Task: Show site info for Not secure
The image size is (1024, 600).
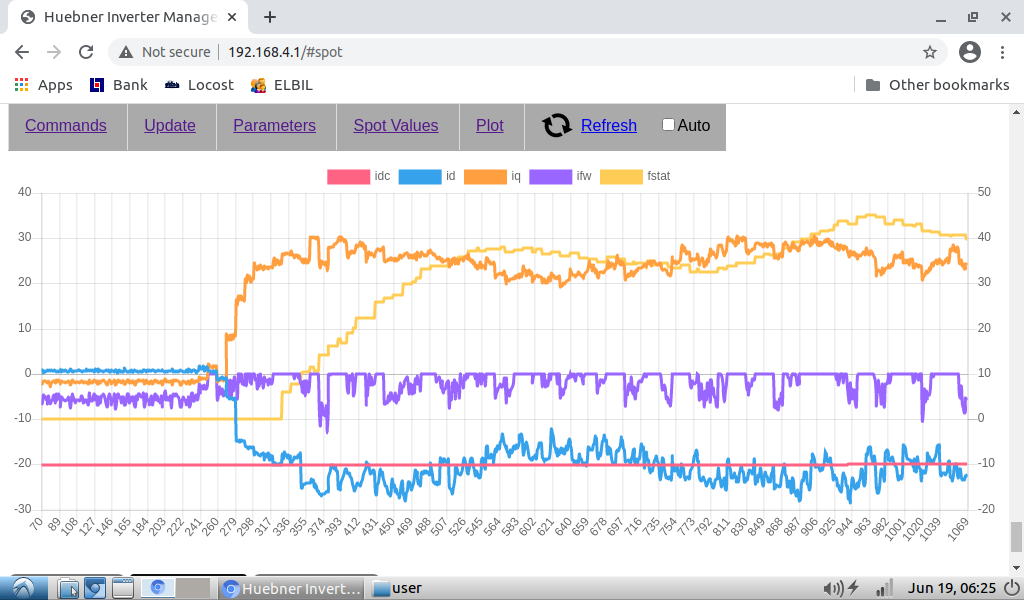Action: (166, 52)
